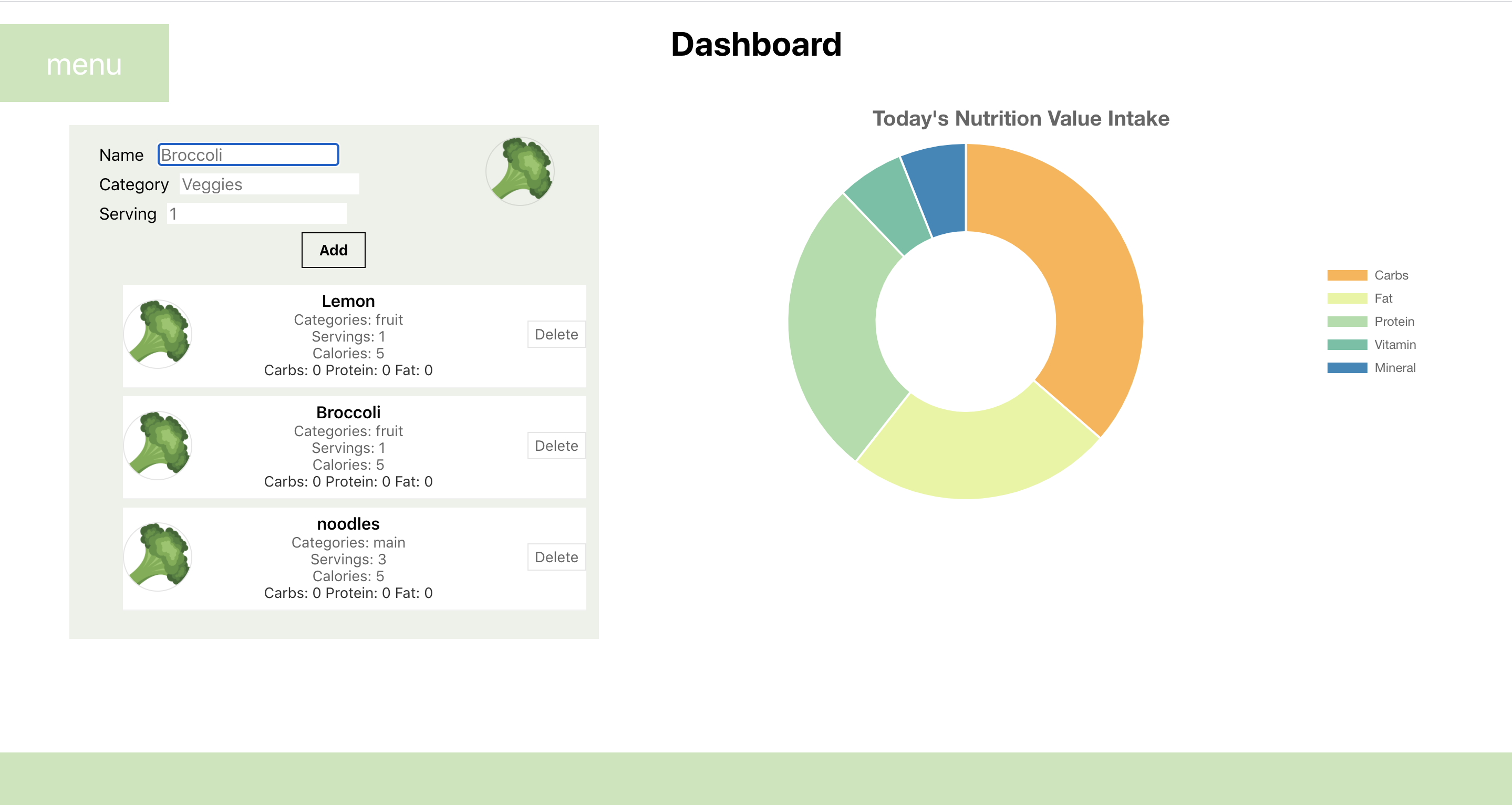The height and width of the screenshot is (805, 1512).
Task: Open the green menu button
Action: 85,64
